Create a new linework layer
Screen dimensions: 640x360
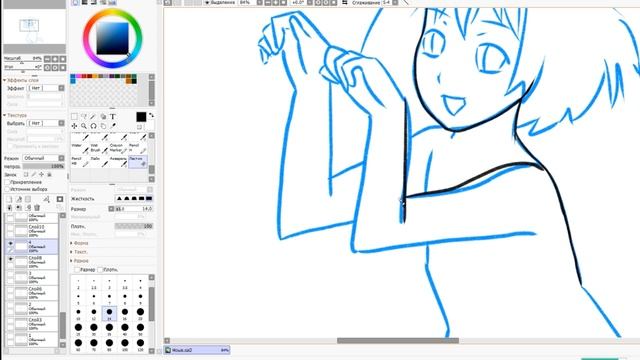coord(19,199)
